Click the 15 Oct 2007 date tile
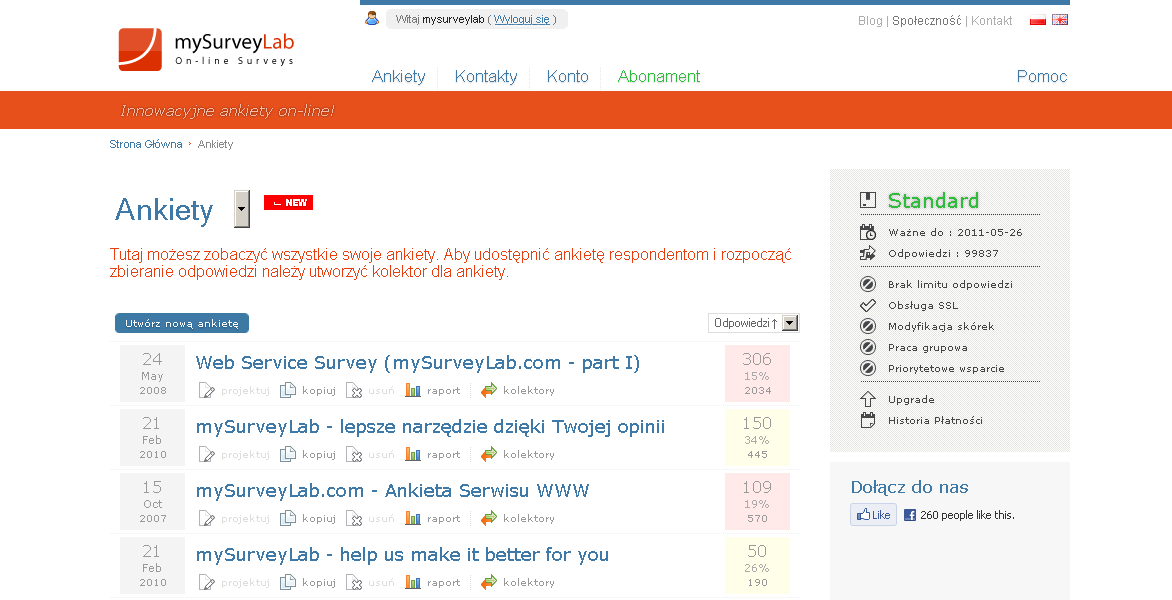Viewport: 1172px width, 600px height. [152, 502]
